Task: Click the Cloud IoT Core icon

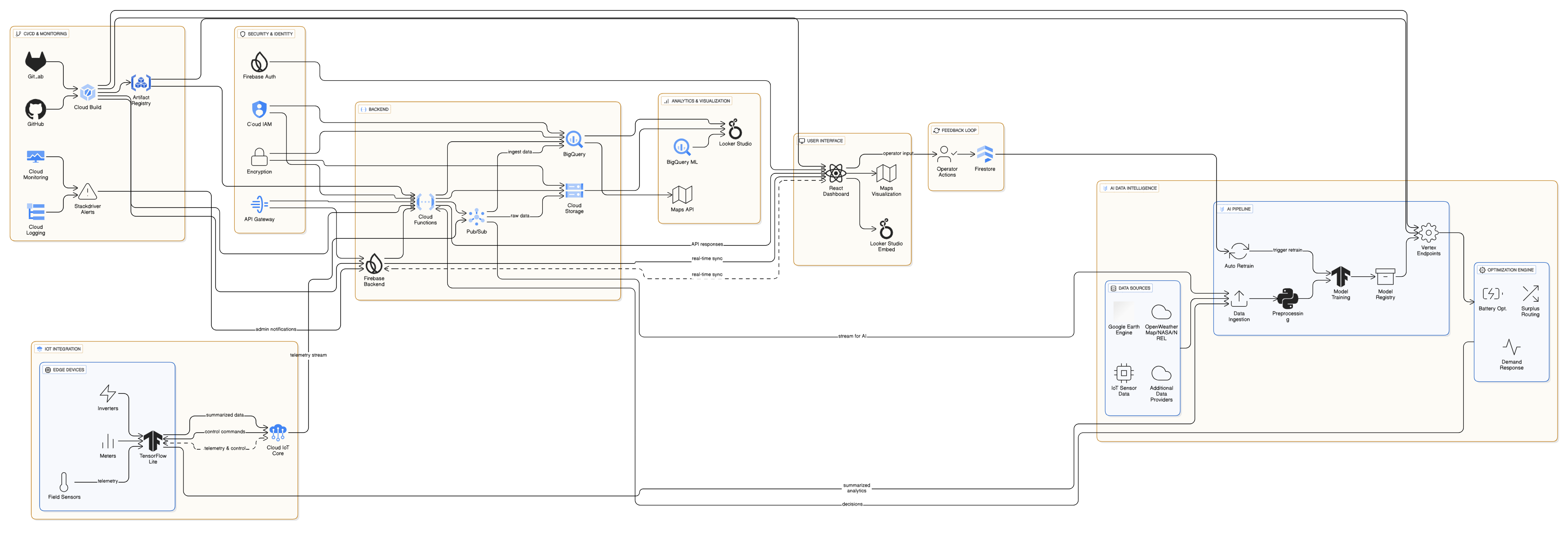Action: click(x=278, y=433)
